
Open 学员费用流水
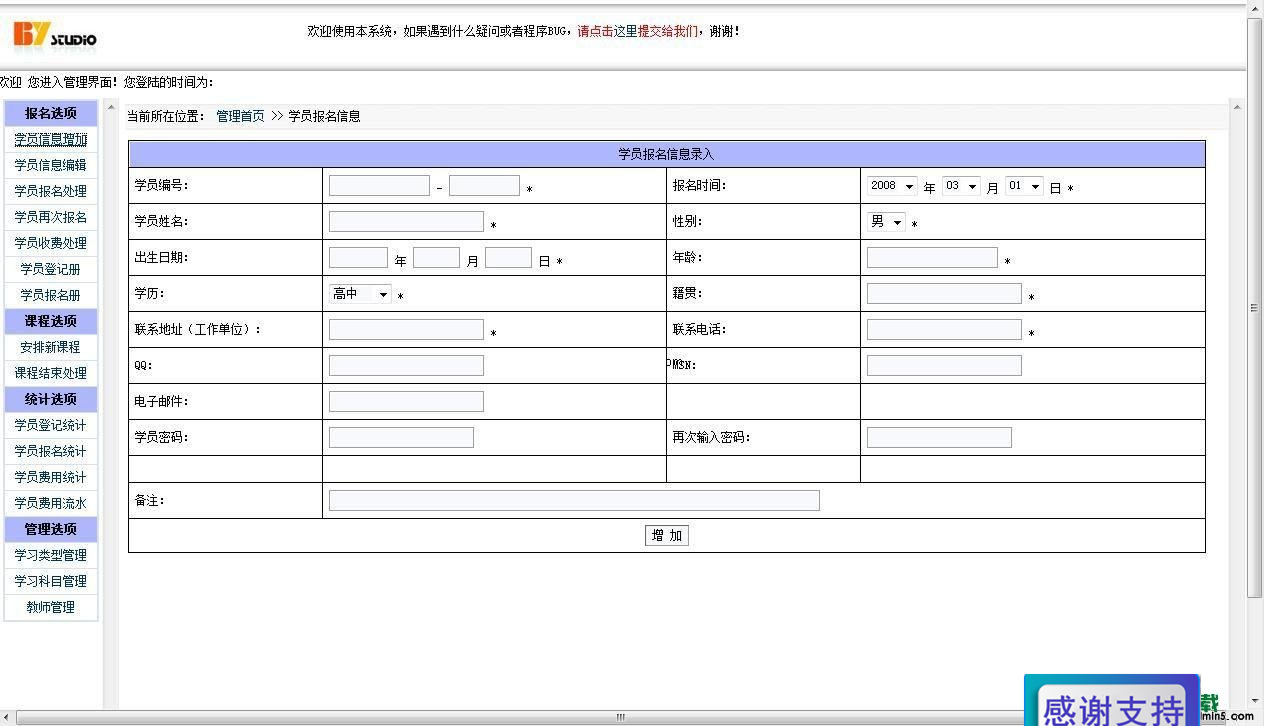(51, 503)
